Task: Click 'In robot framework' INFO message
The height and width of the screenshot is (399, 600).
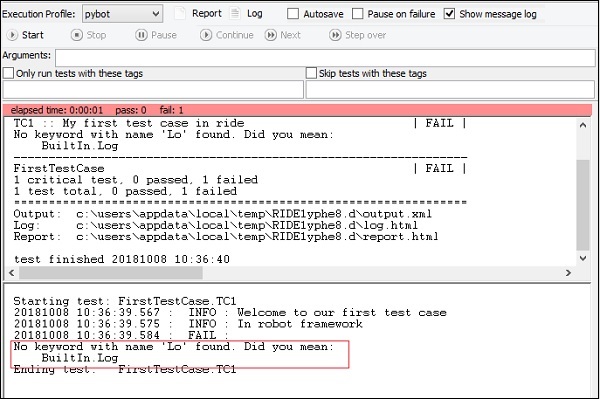Action: point(300,324)
